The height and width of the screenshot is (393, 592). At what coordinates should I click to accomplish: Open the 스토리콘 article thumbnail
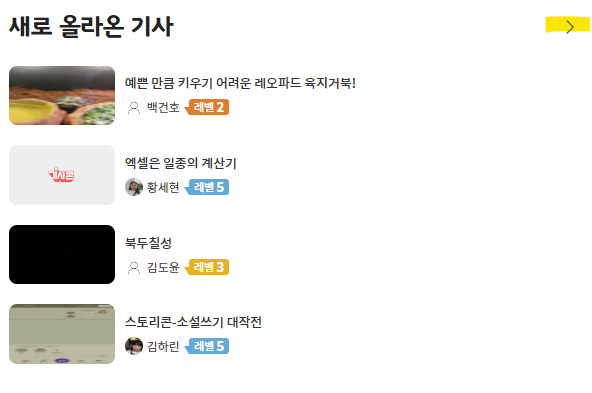(62, 334)
